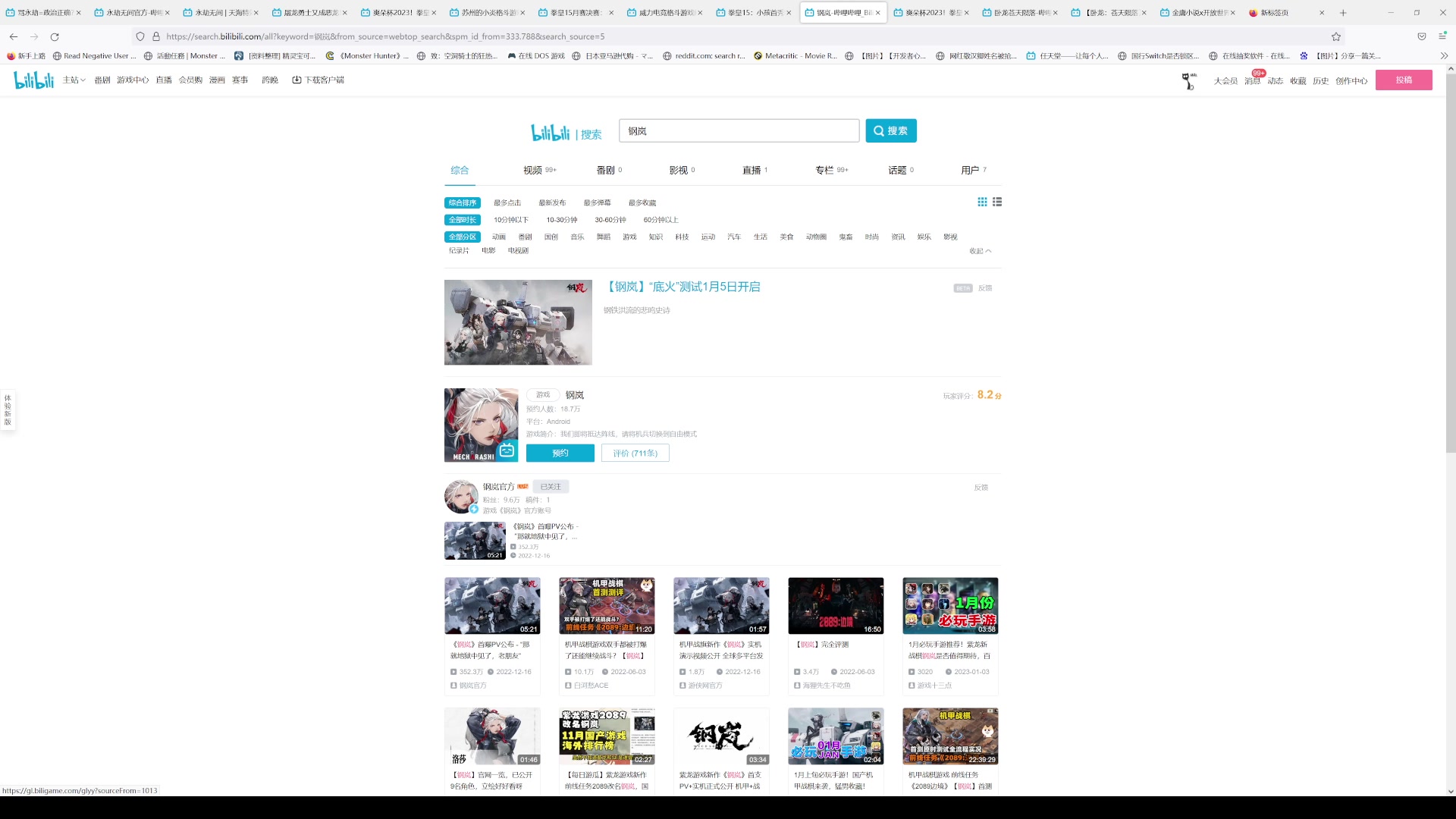
Task: Switch to grid view layout icon
Action: [x=982, y=202]
